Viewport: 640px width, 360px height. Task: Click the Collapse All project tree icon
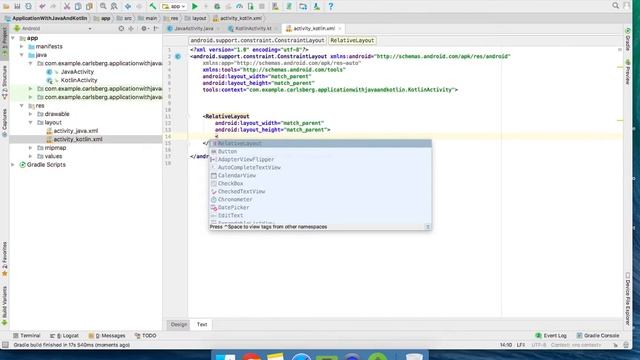click(131, 29)
